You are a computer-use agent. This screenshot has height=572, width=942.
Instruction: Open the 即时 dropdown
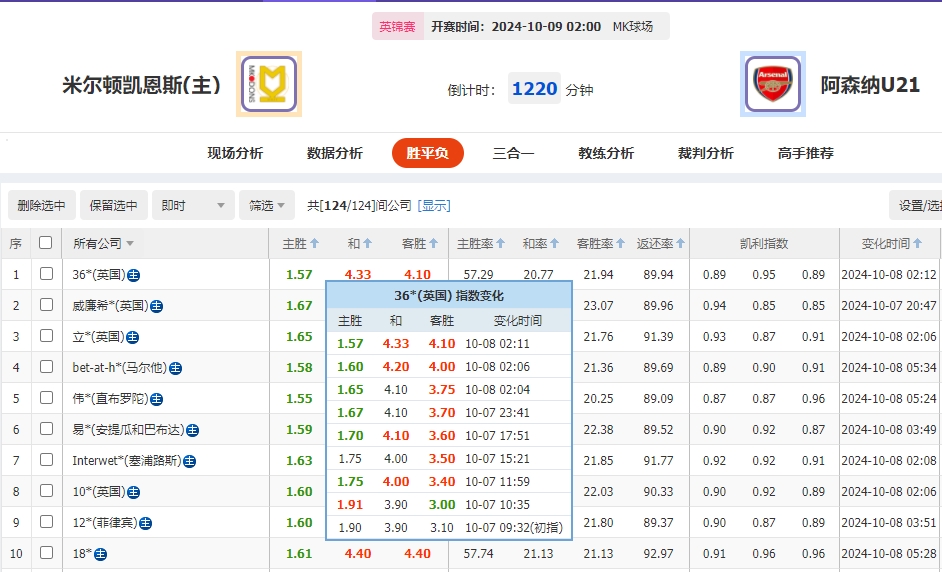coord(194,205)
